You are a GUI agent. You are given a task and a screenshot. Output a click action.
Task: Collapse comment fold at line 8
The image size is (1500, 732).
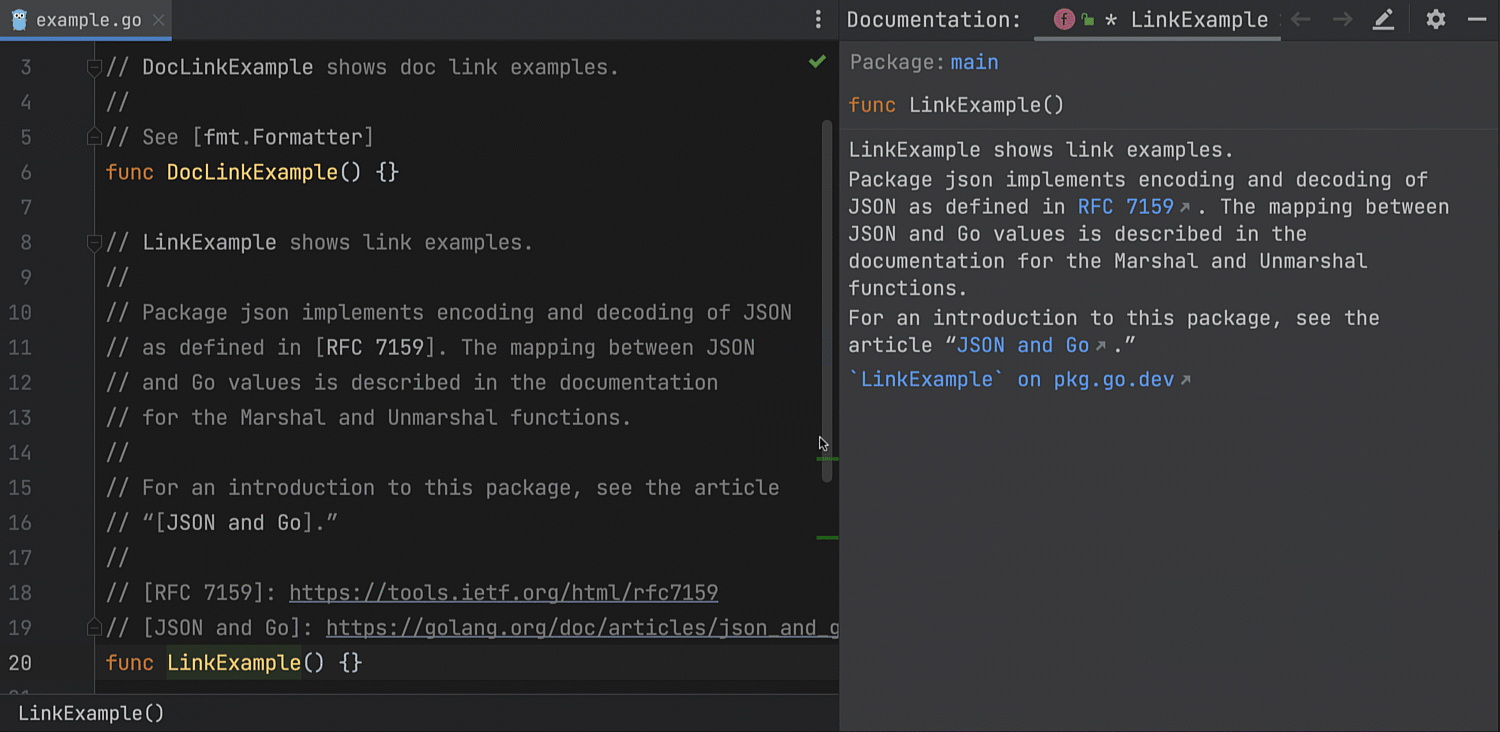coord(94,243)
